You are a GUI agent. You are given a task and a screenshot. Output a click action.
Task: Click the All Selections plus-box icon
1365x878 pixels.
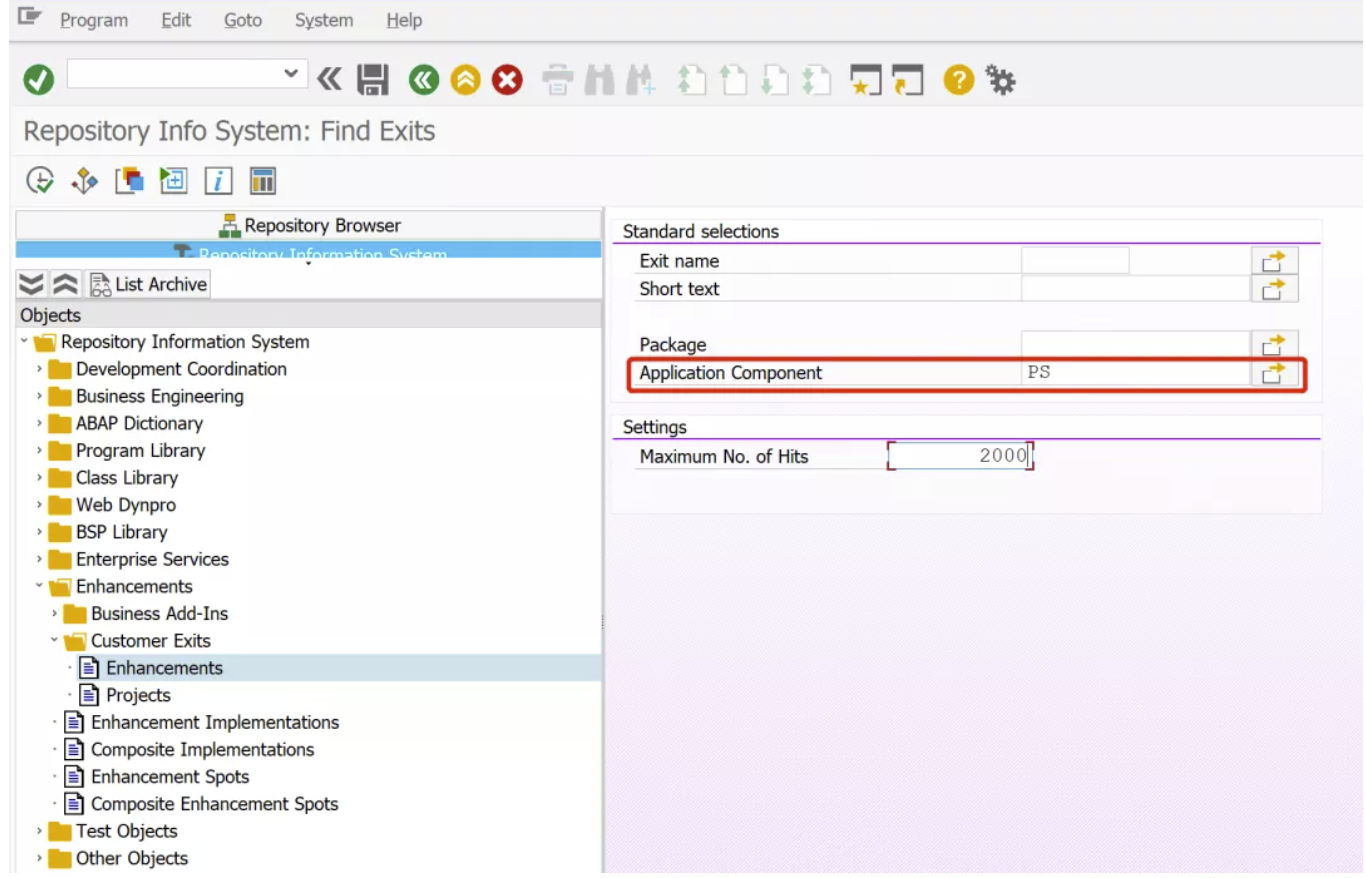[x=174, y=181]
